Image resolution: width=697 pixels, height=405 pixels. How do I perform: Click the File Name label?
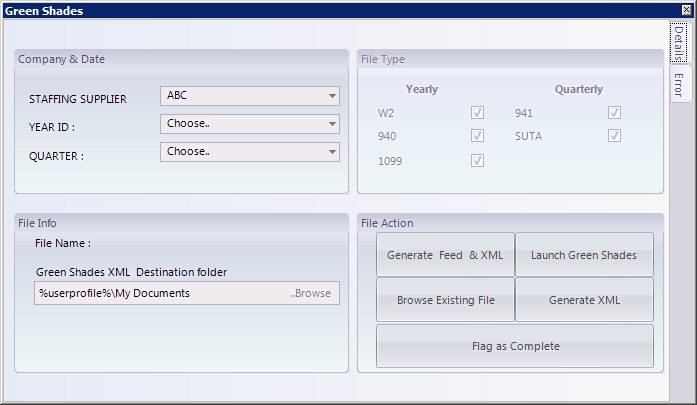(x=63, y=243)
